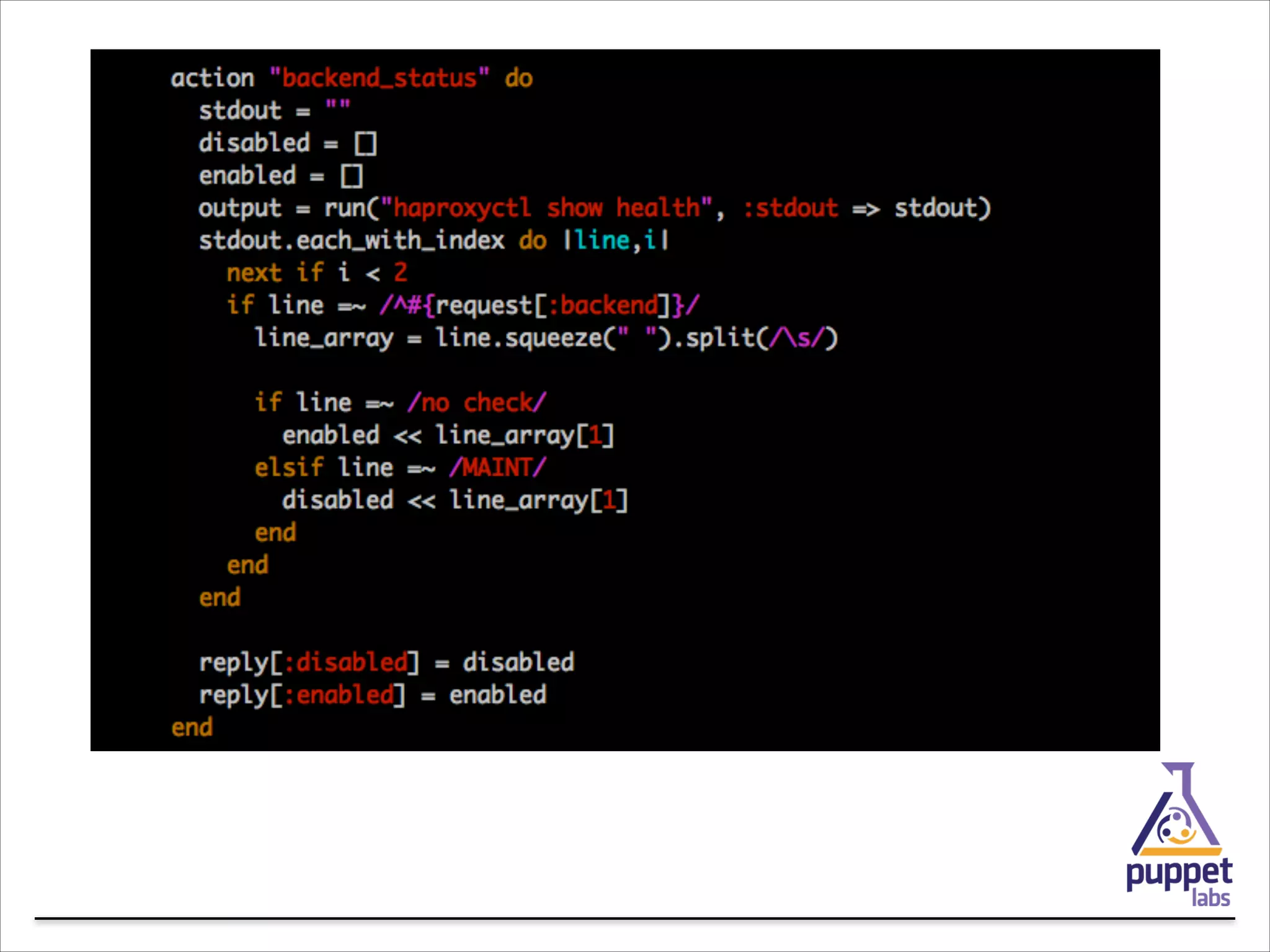Viewport: 1270px width, 952px height.
Task: Click the each_with_index method text
Action: pyautogui.click(x=400, y=240)
